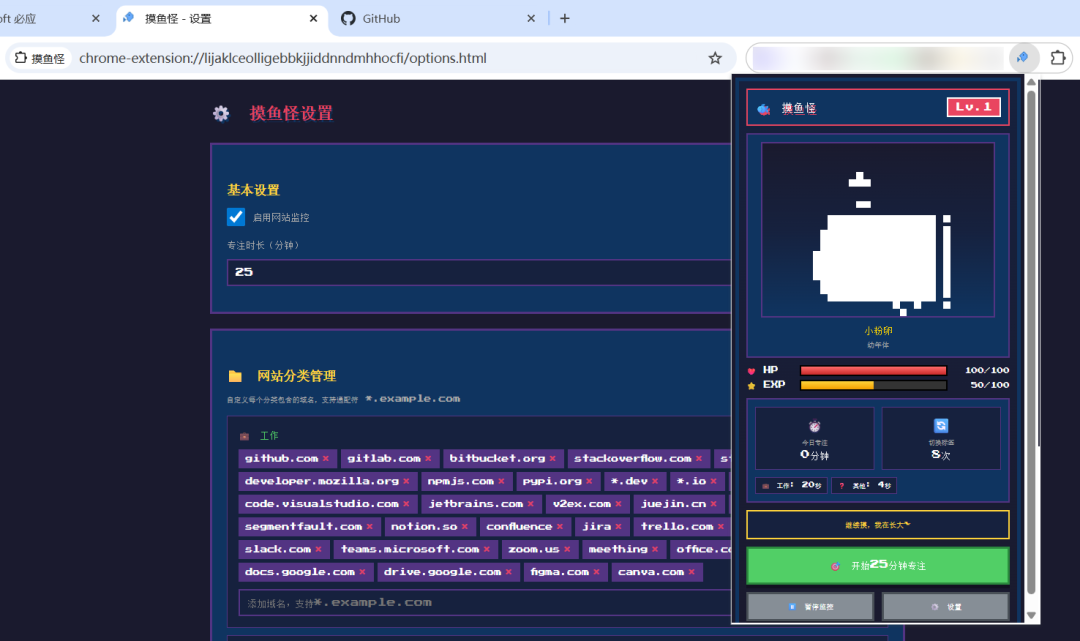Click the red HP progress bar
This screenshot has width=1080, height=641.
click(x=873, y=370)
